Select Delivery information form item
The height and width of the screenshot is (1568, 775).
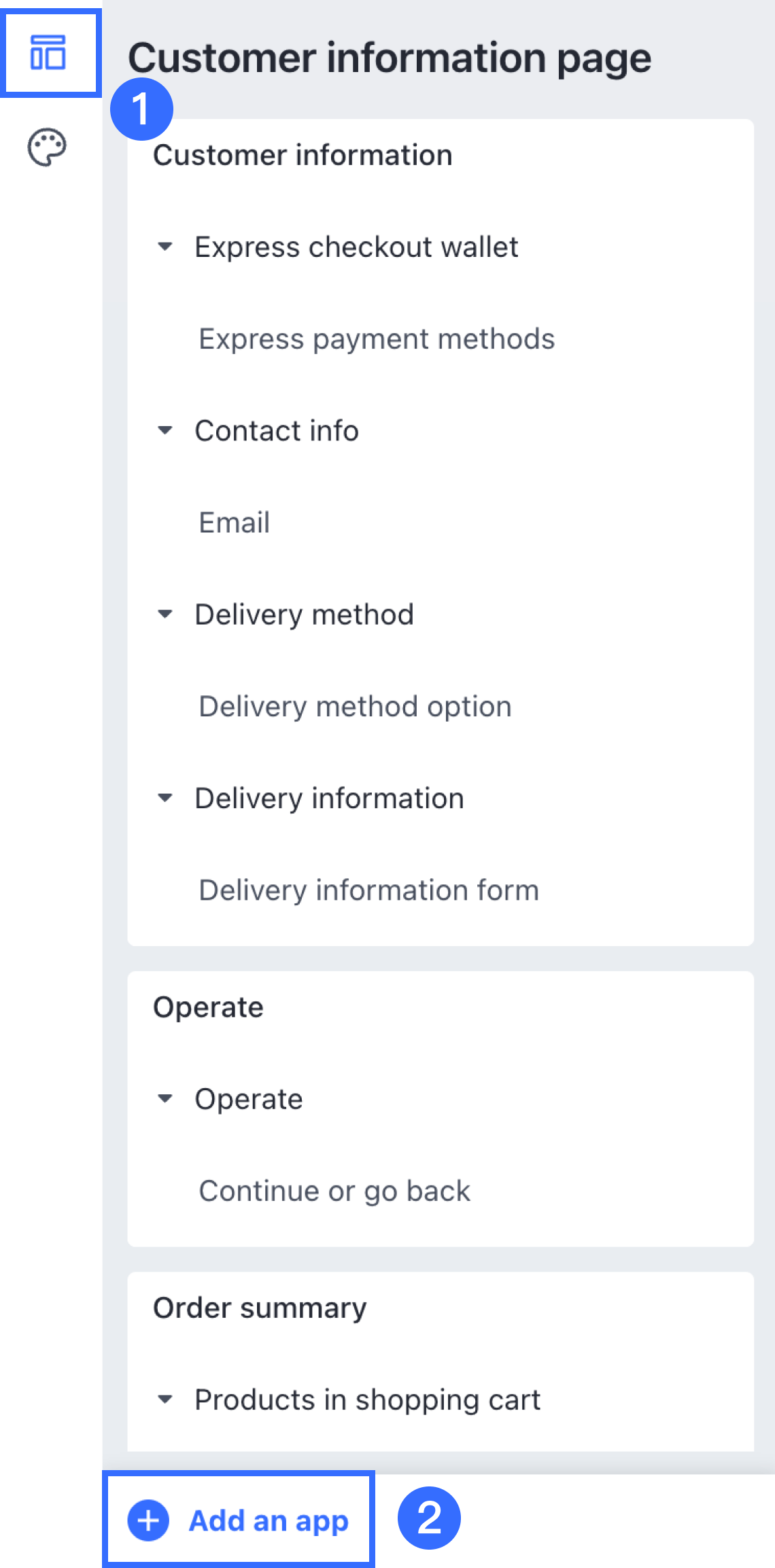[x=368, y=890]
